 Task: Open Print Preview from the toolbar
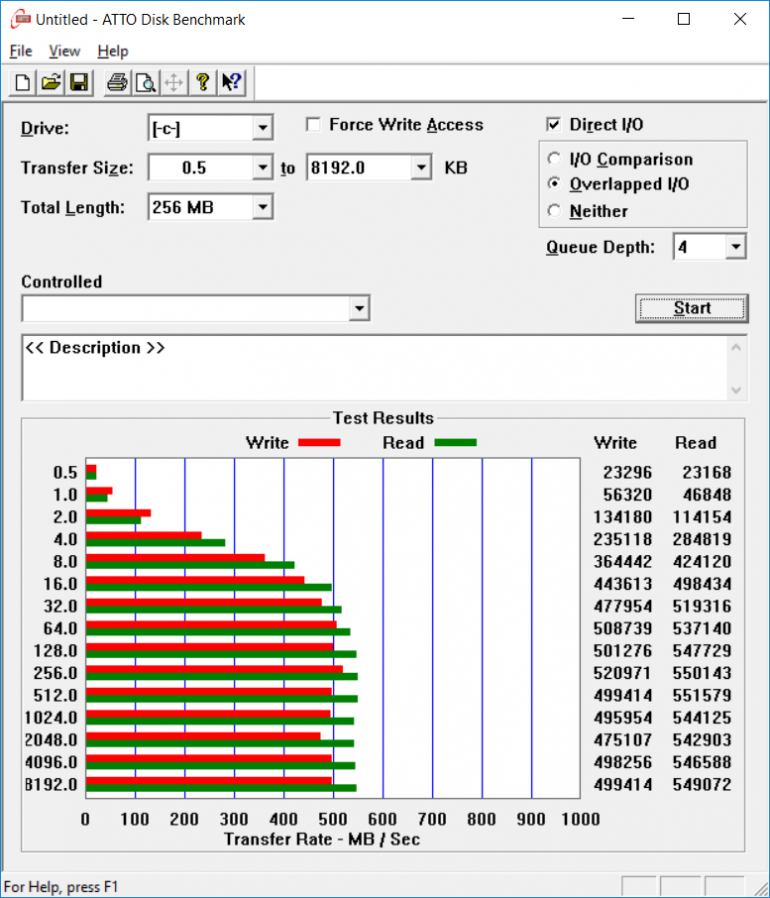coord(146,82)
